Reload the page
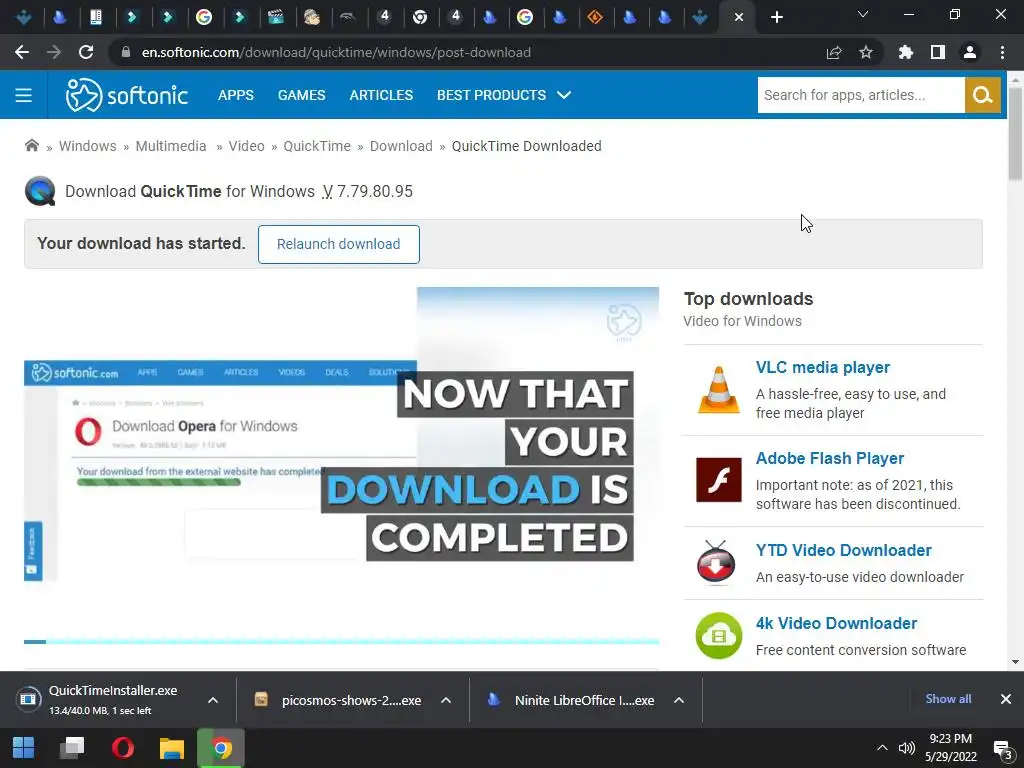Image resolution: width=1024 pixels, height=768 pixels. pos(86,52)
